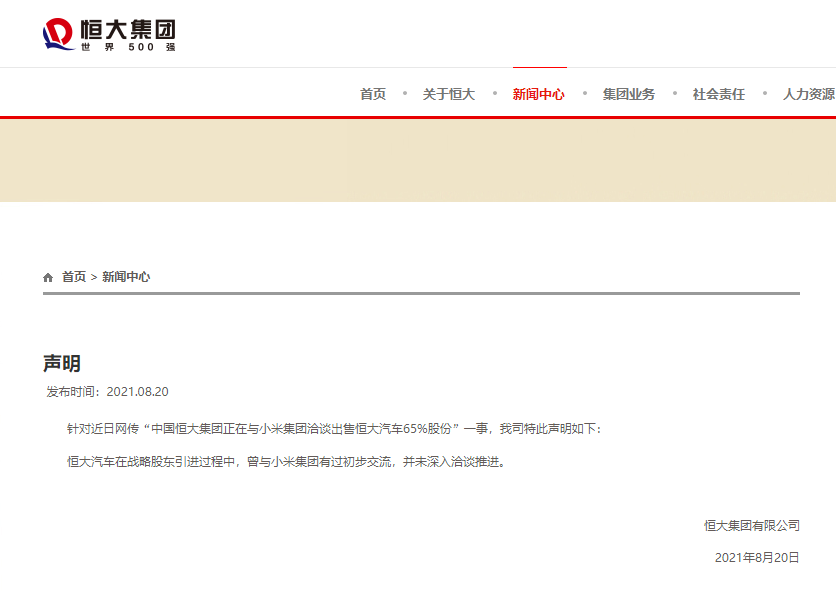Click the 世界500强 tagline under logo
This screenshot has height=595, width=836.
click(128, 47)
